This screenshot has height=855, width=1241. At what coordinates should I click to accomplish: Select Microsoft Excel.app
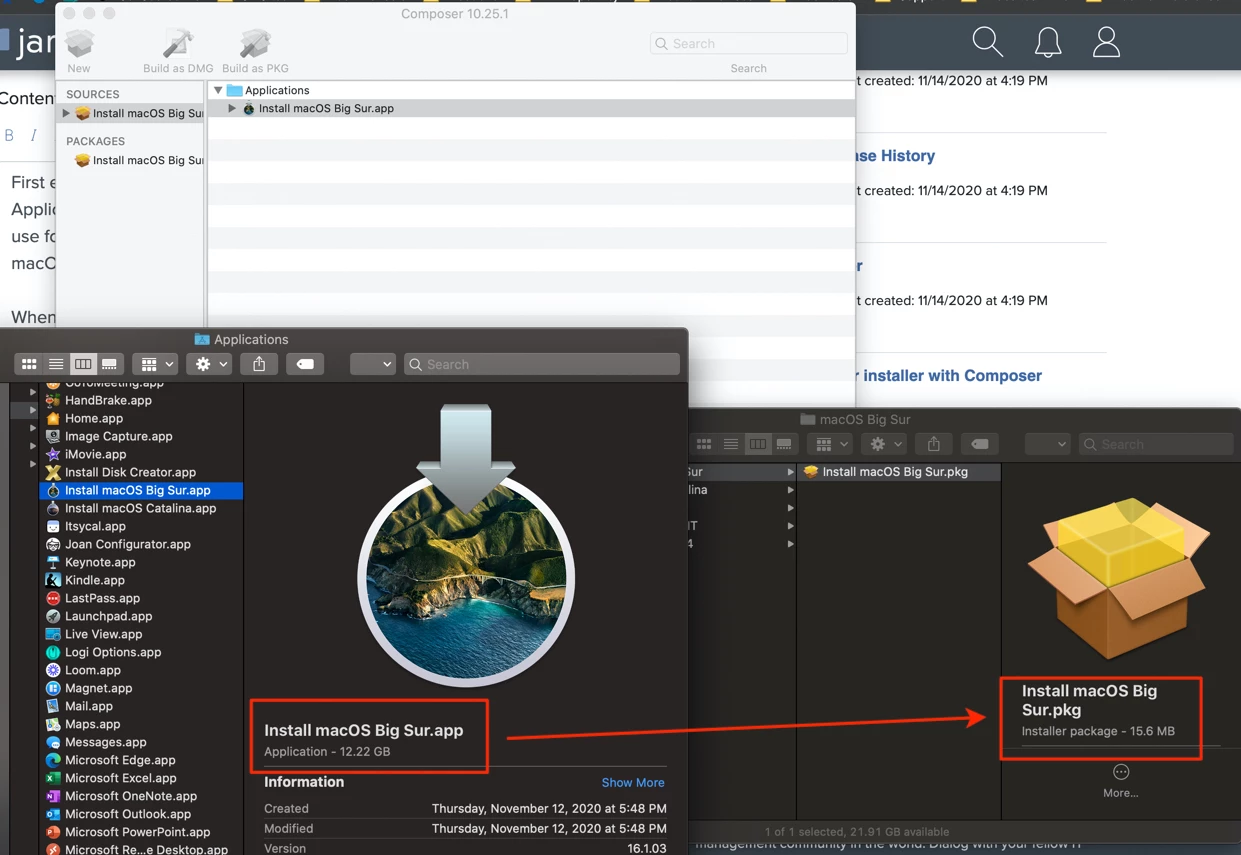(141, 778)
